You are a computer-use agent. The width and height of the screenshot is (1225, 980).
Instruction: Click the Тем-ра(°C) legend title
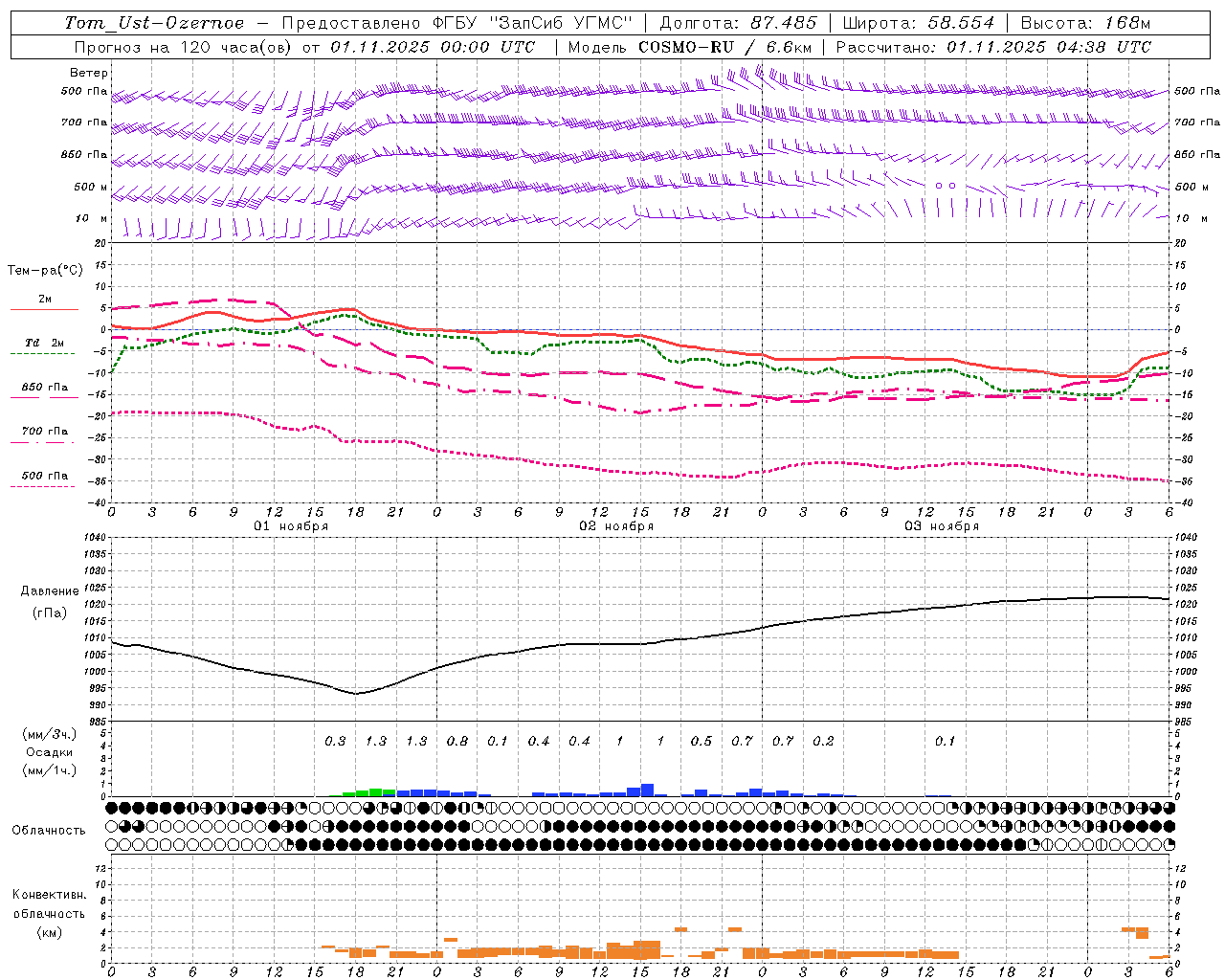coord(45,271)
